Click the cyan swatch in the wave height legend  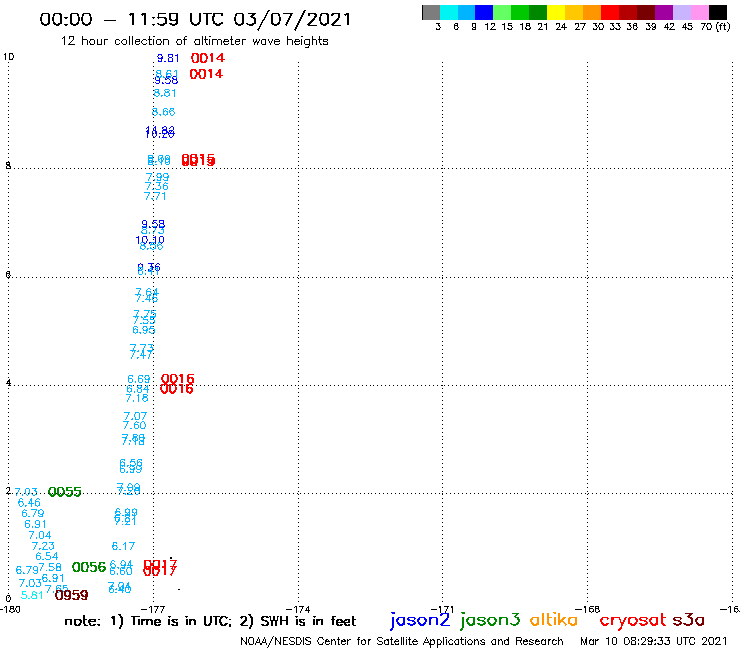point(449,12)
